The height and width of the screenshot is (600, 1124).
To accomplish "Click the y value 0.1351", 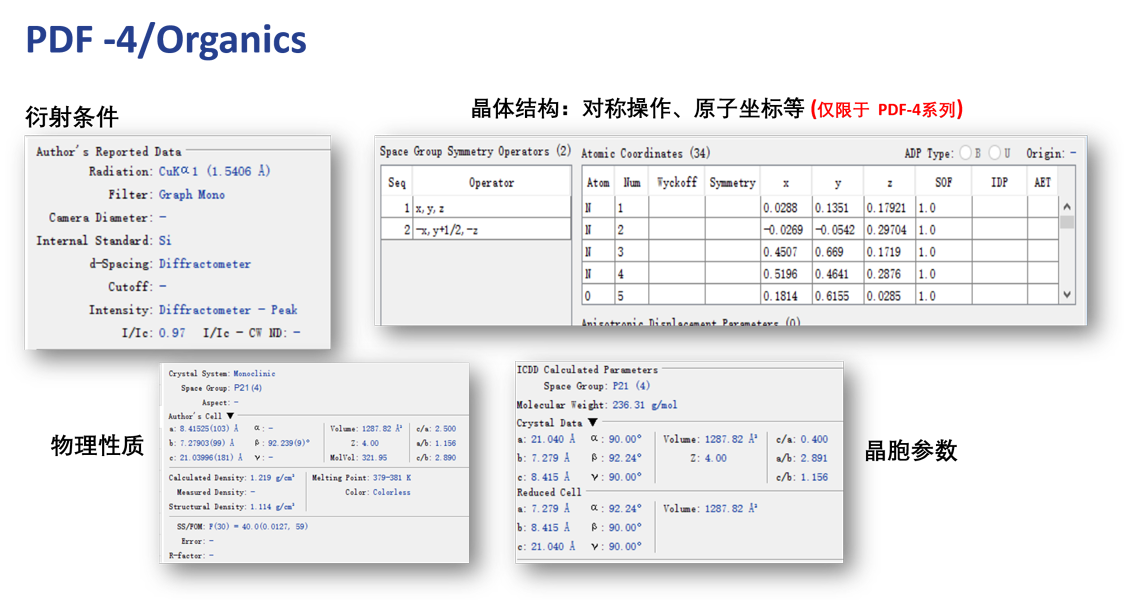I will pyautogui.click(x=832, y=208).
